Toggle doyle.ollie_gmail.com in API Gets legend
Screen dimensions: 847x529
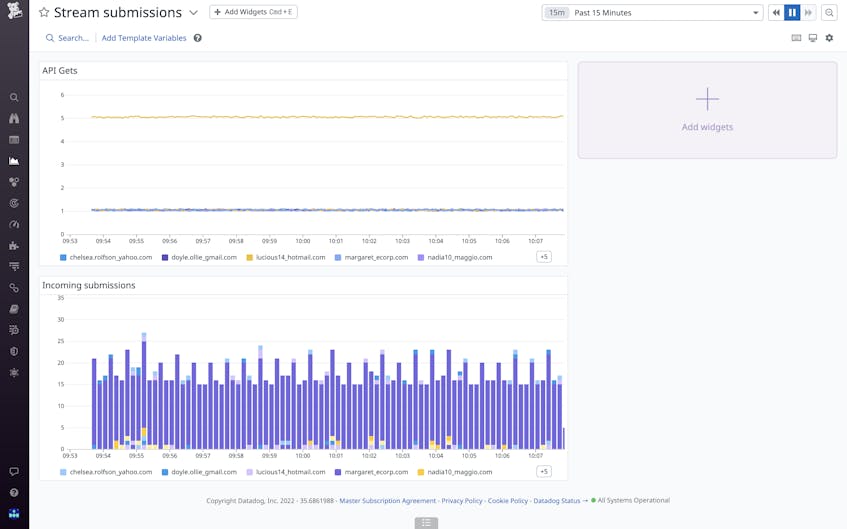click(x=199, y=257)
